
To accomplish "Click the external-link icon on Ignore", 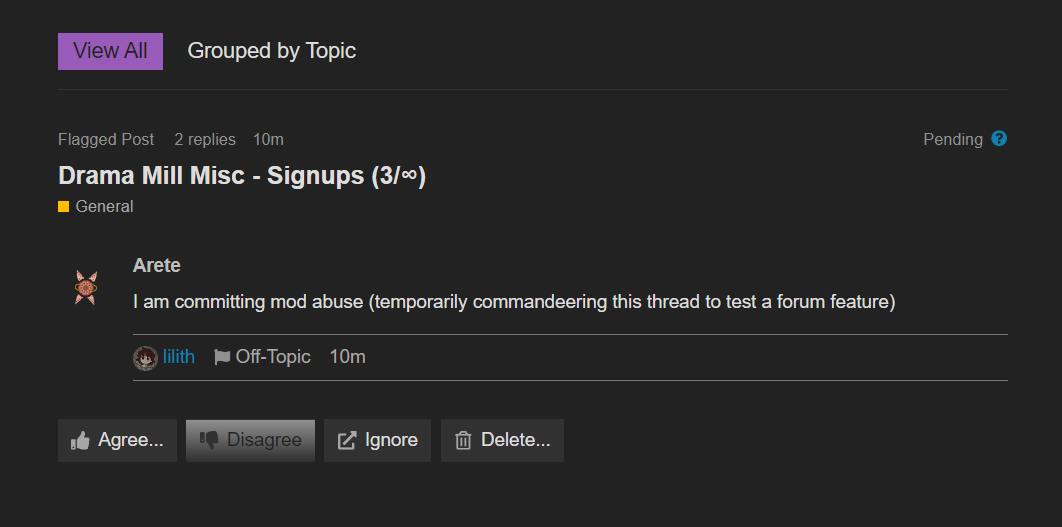I will [x=347, y=441].
